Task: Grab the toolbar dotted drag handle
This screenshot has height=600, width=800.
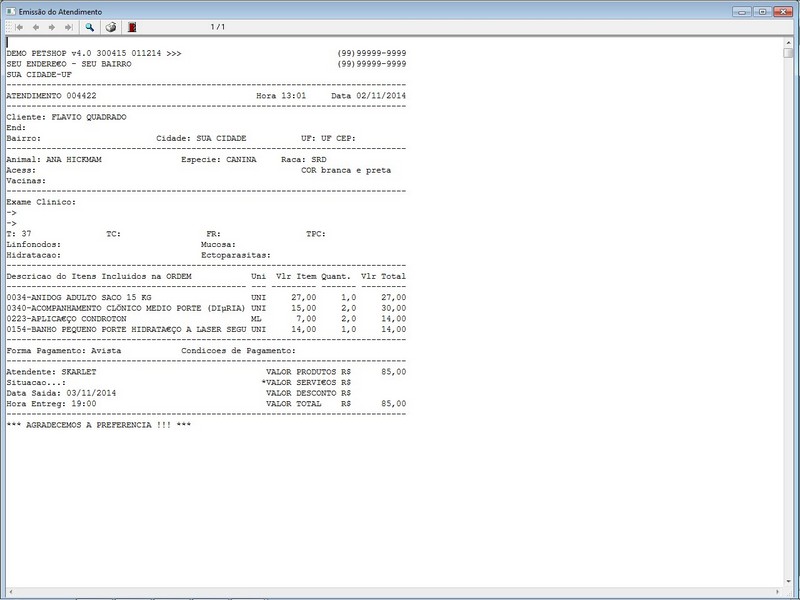Action: coord(9,28)
